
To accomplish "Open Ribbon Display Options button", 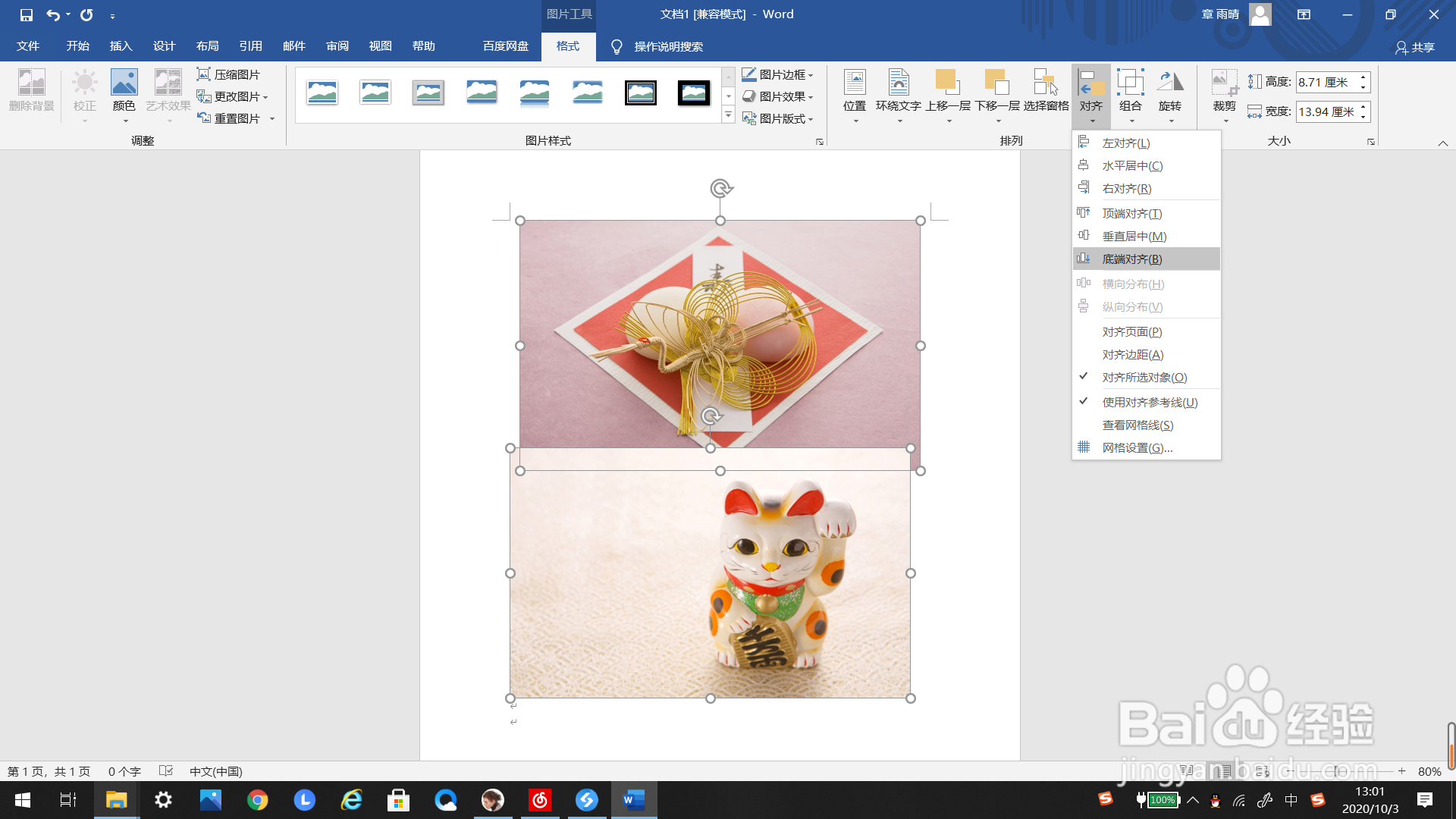I will [x=1304, y=14].
